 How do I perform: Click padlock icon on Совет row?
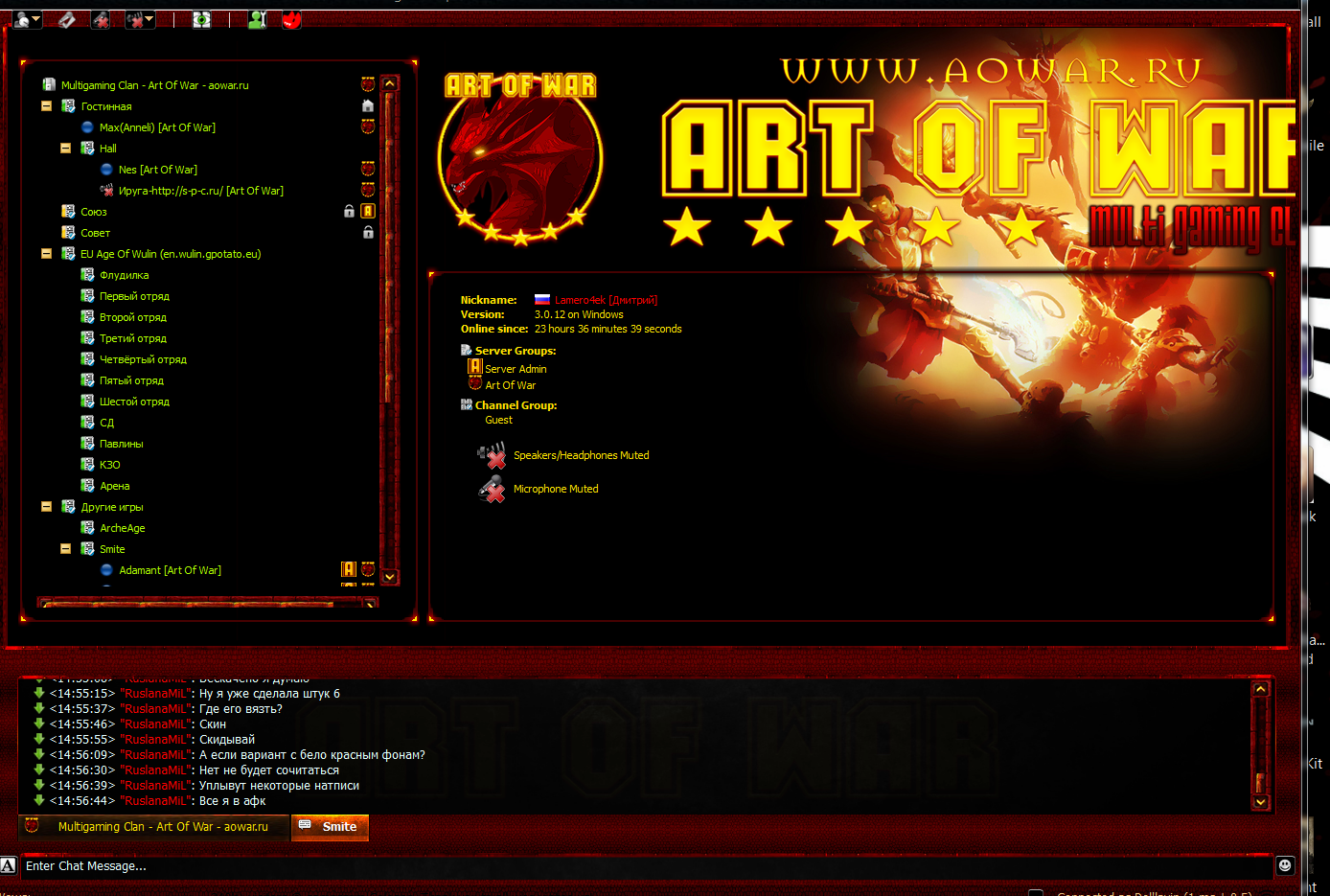pyautogui.click(x=368, y=232)
